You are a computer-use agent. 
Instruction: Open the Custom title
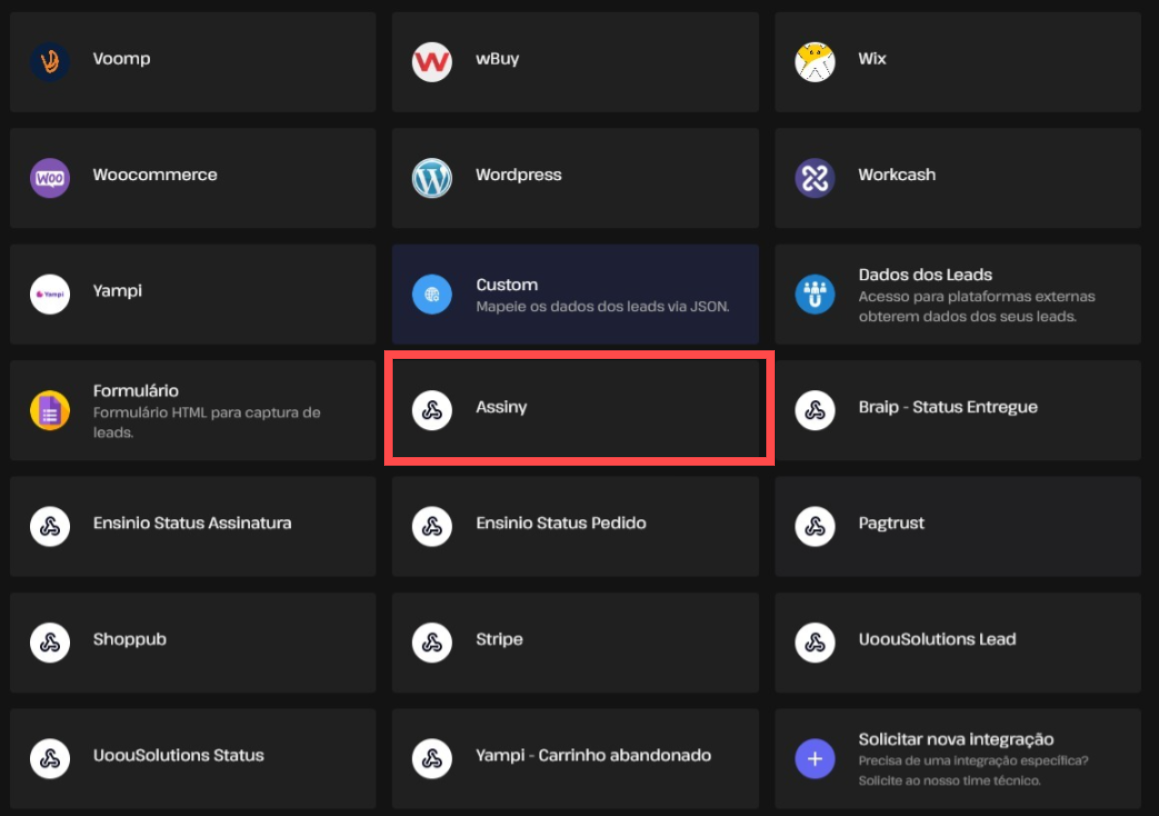point(507,285)
